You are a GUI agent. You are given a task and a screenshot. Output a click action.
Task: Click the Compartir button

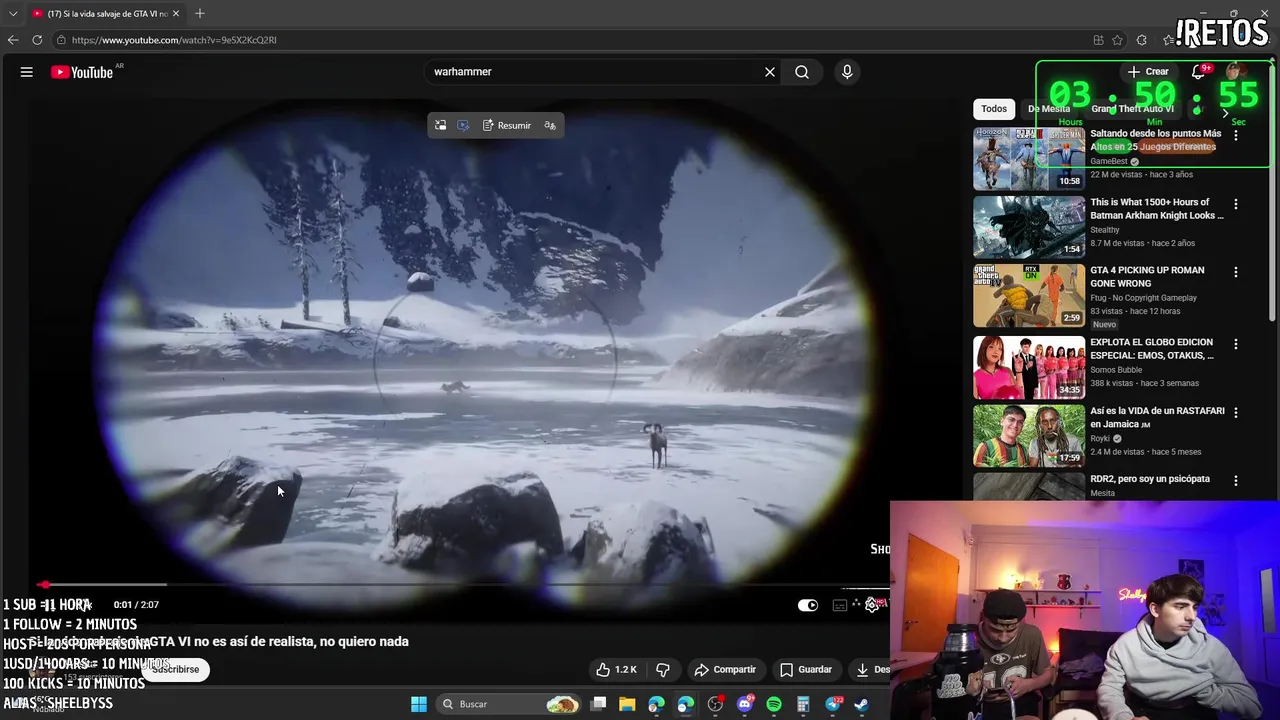(x=725, y=670)
